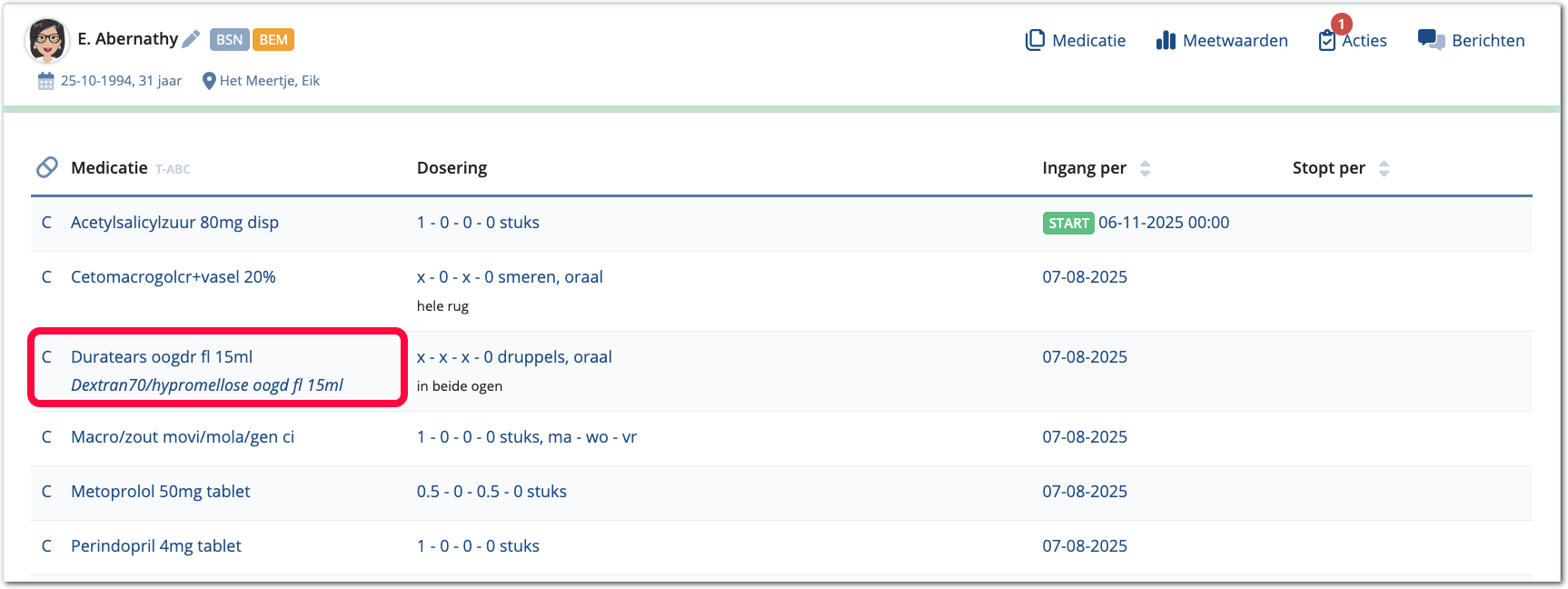Click the pencil edit icon beside E. Abernathy

click(x=191, y=39)
